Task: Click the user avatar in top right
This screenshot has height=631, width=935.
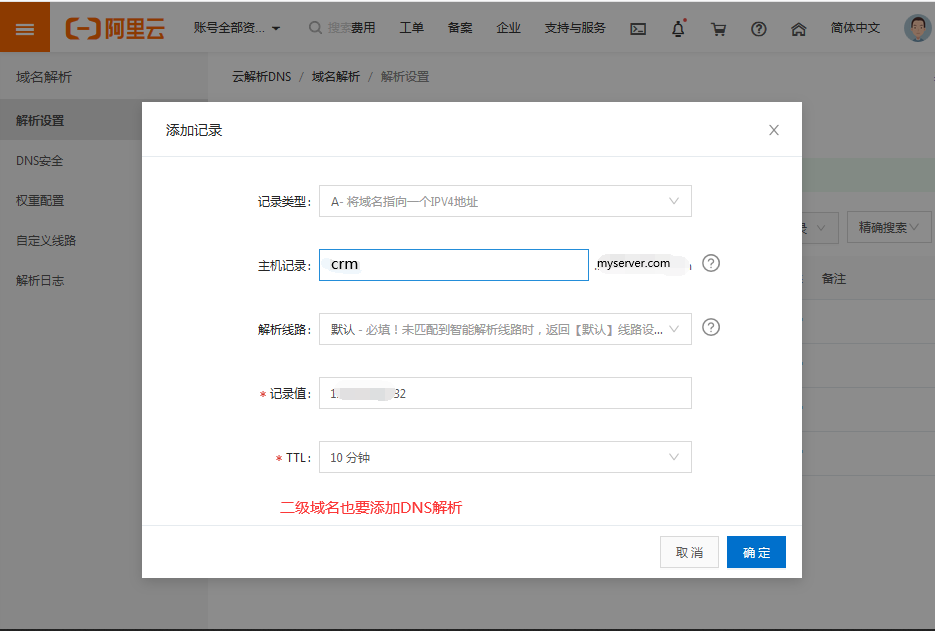Action: tap(916, 28)
